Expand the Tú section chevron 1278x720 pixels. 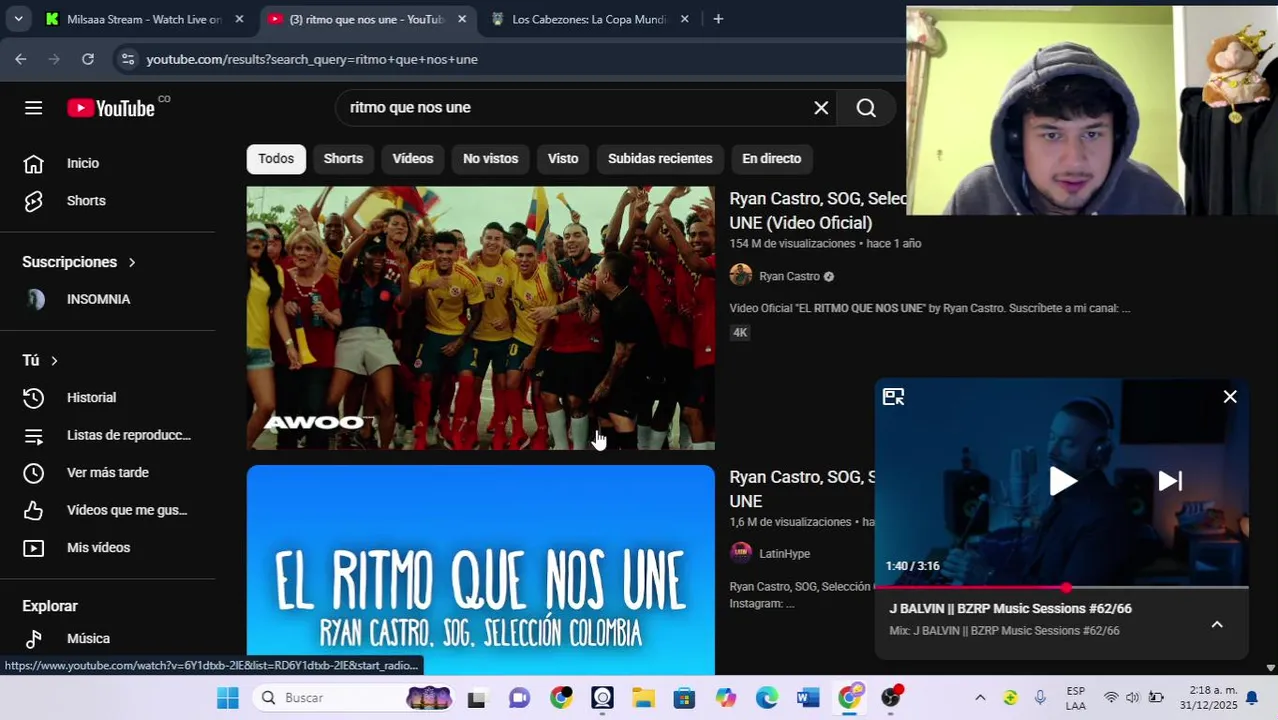pyautogui.click(x=54, y=360)
